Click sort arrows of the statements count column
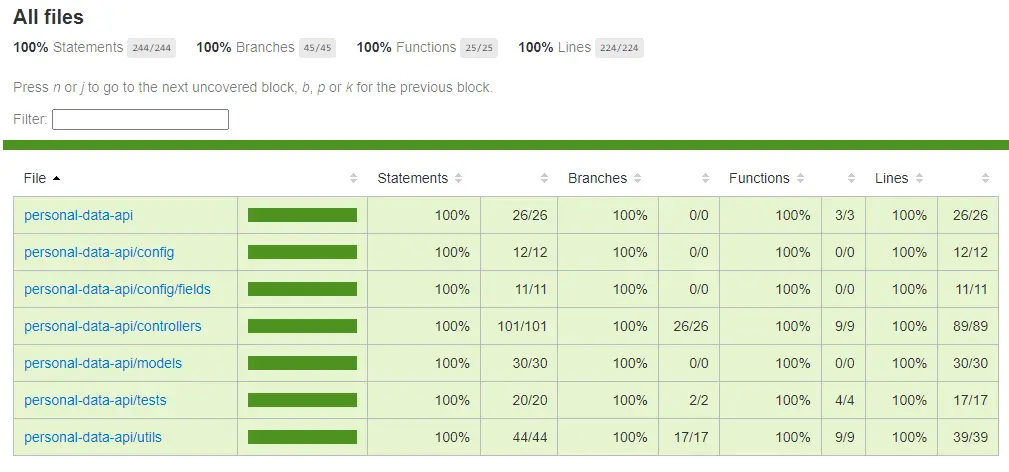Screen dimensions: 1009x472 544,178
